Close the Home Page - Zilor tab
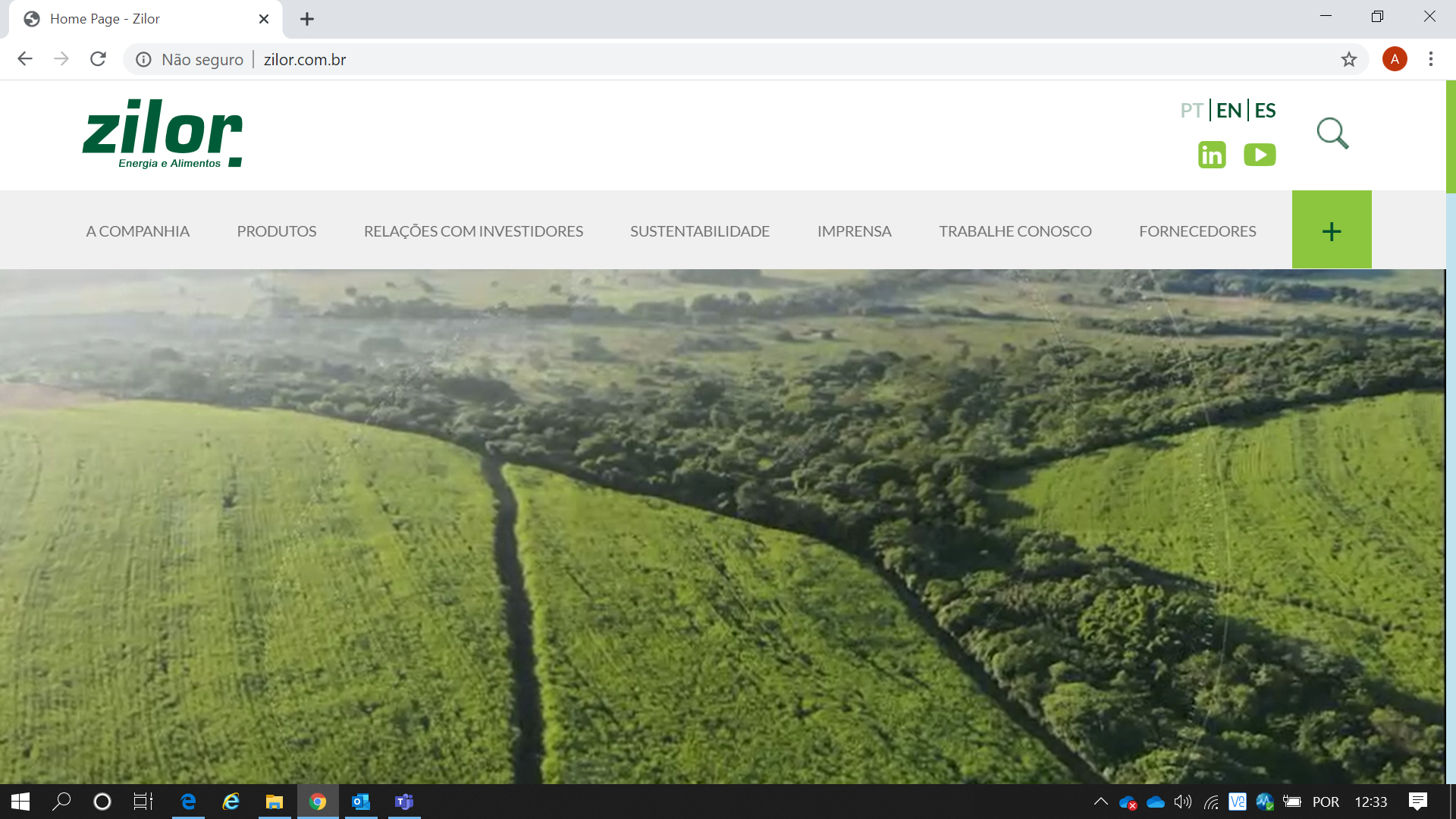Viewport: 1456px width, 819px height. [x=264, y=19]
